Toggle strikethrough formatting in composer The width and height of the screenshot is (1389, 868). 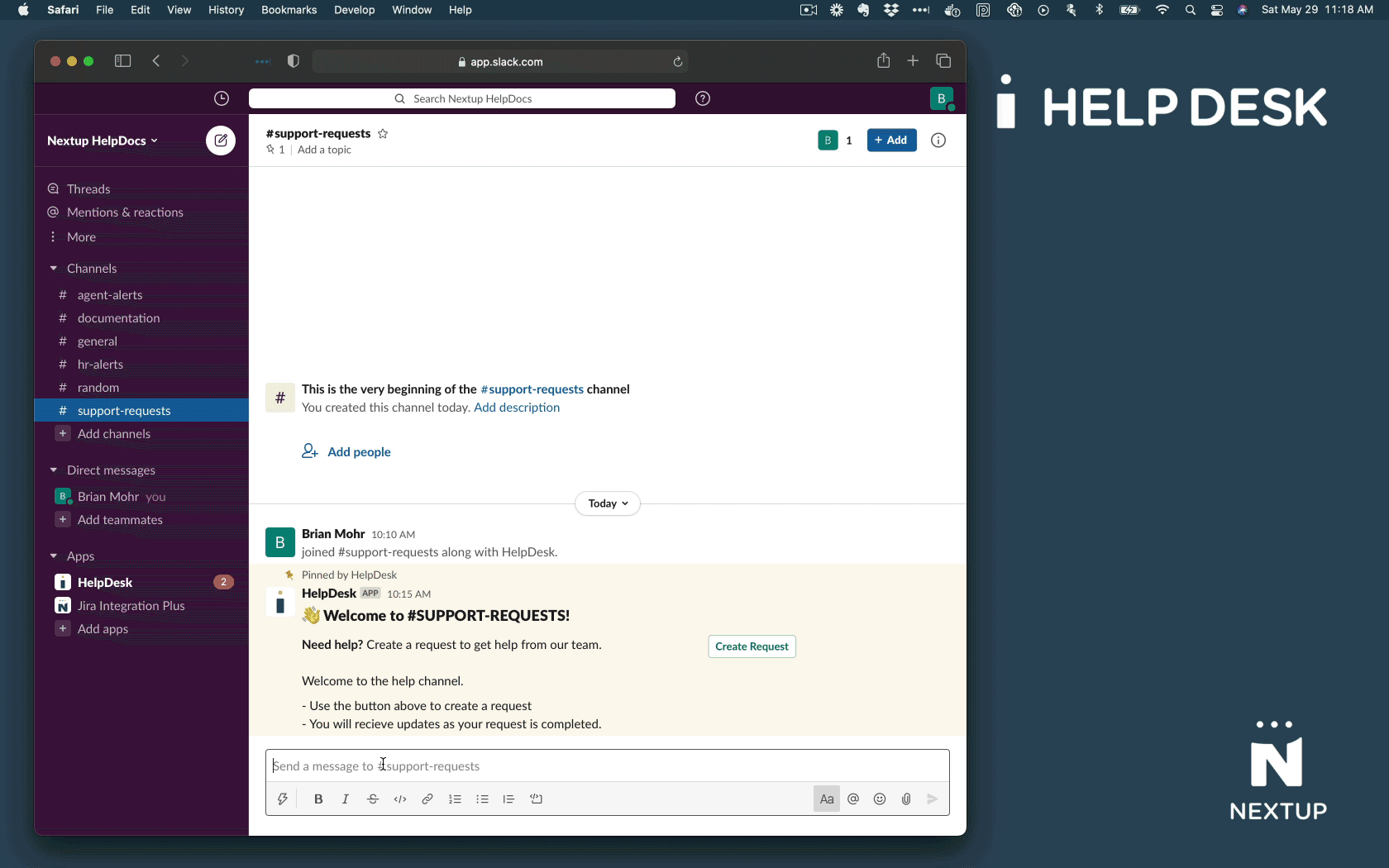[x=373, y=799]
